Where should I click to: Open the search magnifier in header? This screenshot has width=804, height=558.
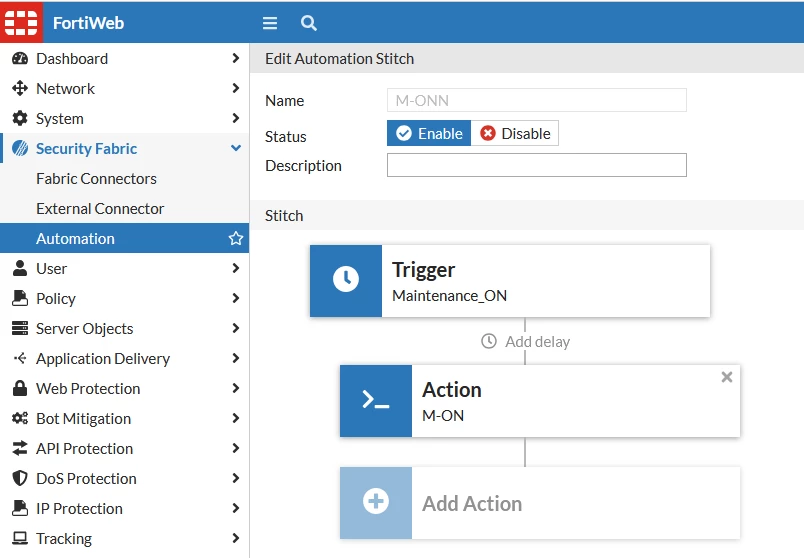tap(308, 23)
